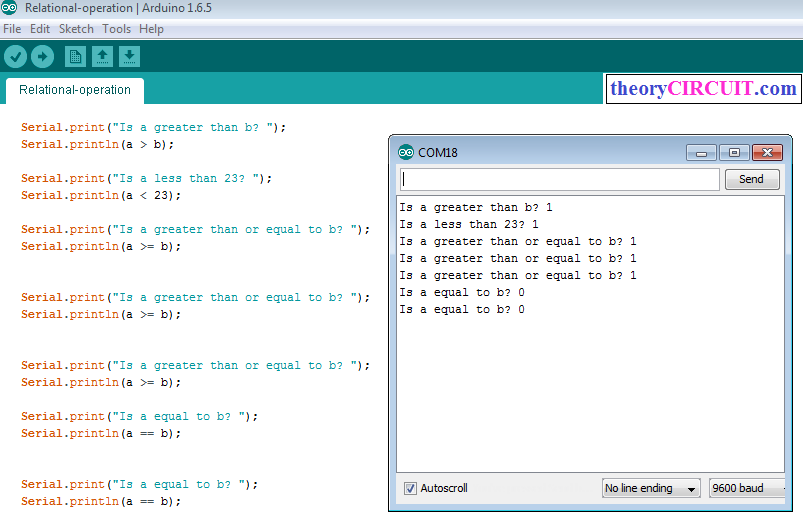Click the Arduino logo in COM18 title bar
The width and height of the screenshot is (803, 521).
pos(405,153)
